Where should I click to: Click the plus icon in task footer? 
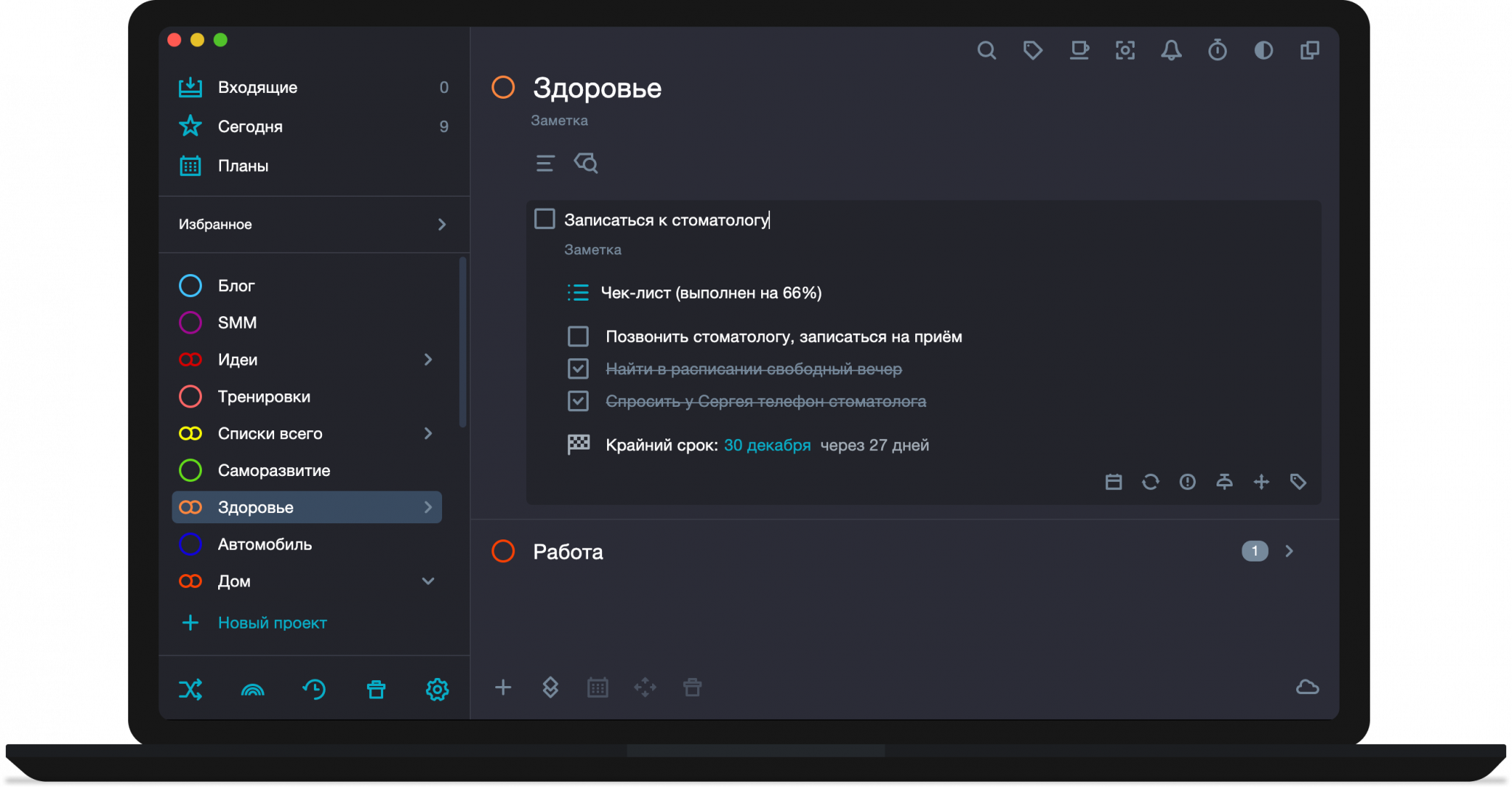1261,482
